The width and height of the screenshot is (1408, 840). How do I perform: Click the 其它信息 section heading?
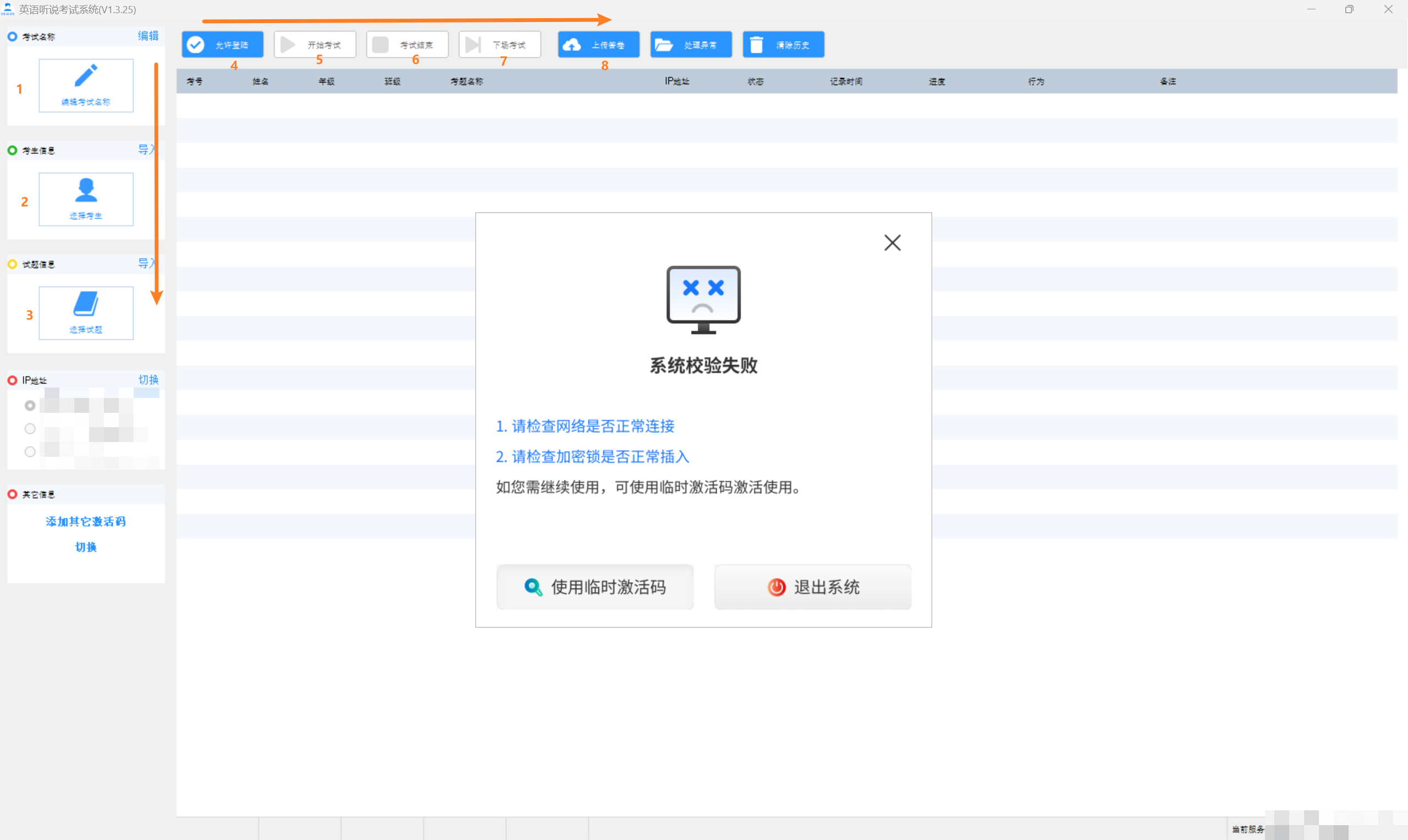pyautogui.click(x=38, y=495)
